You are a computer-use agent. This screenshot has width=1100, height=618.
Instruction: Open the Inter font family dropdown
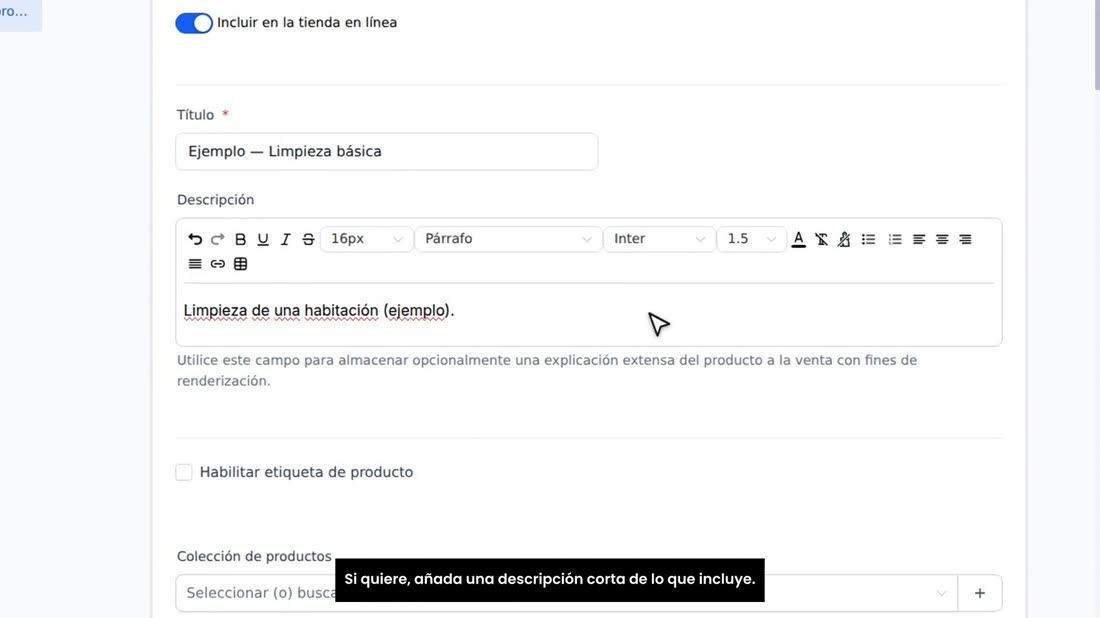(x=659, y=239)
